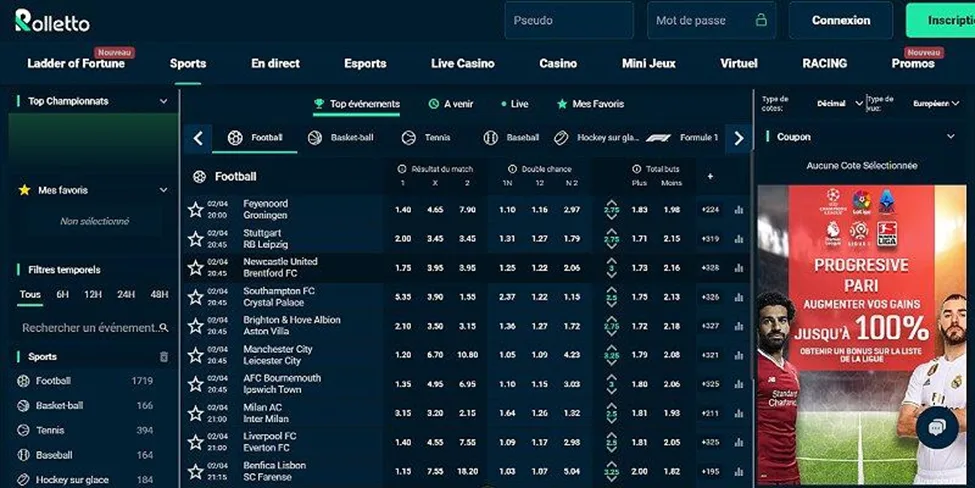Open statistics icon for Feyenoord Groningen match
This screenshot has width=975, height=488.
tap(739, 210)
